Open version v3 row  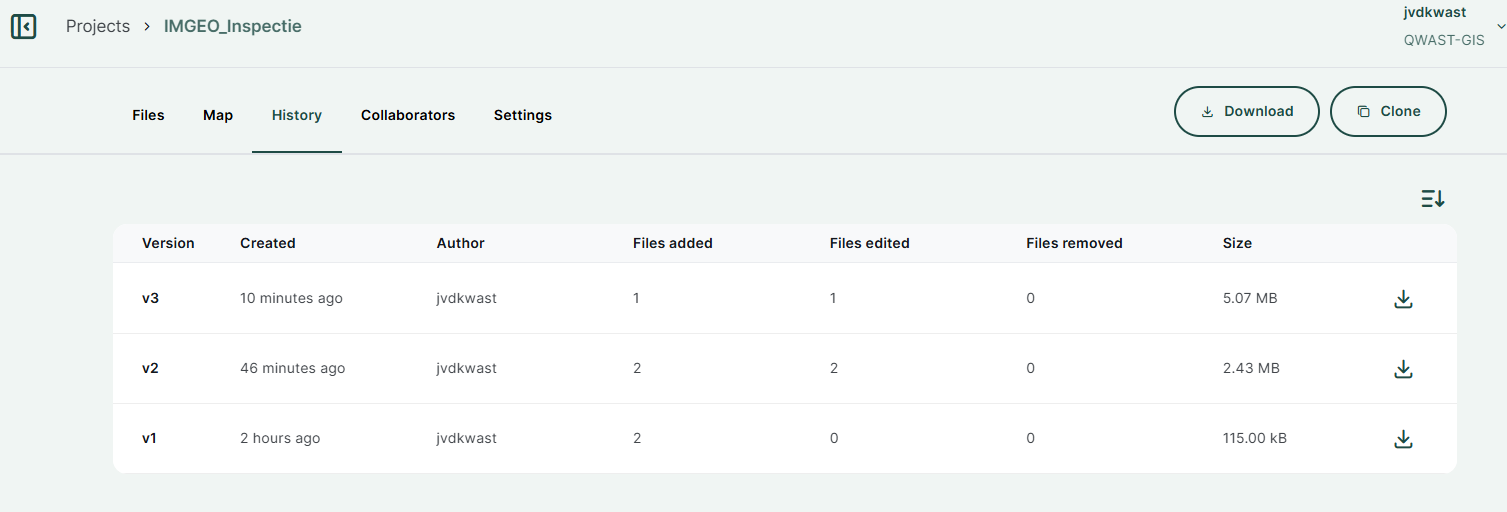[150, 298]
